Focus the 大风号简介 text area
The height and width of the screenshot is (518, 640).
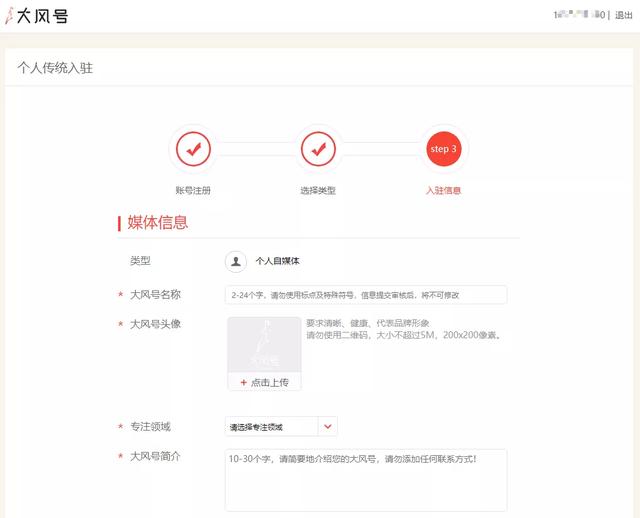pyautogui.click(x=366, y=480)
